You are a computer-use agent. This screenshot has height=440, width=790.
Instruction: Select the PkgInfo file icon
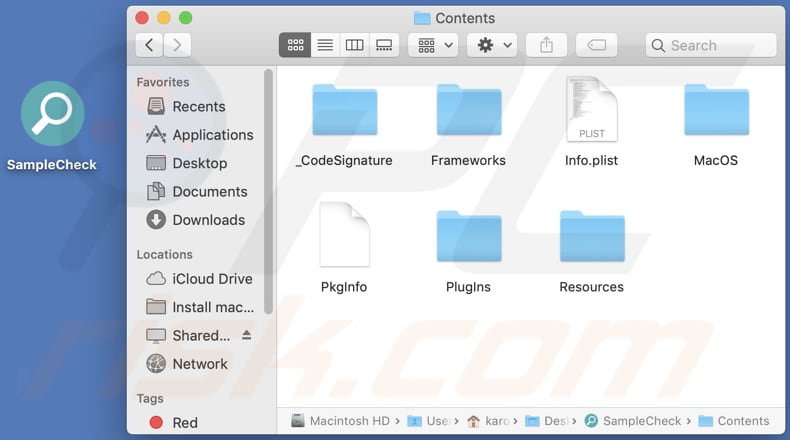344,235
